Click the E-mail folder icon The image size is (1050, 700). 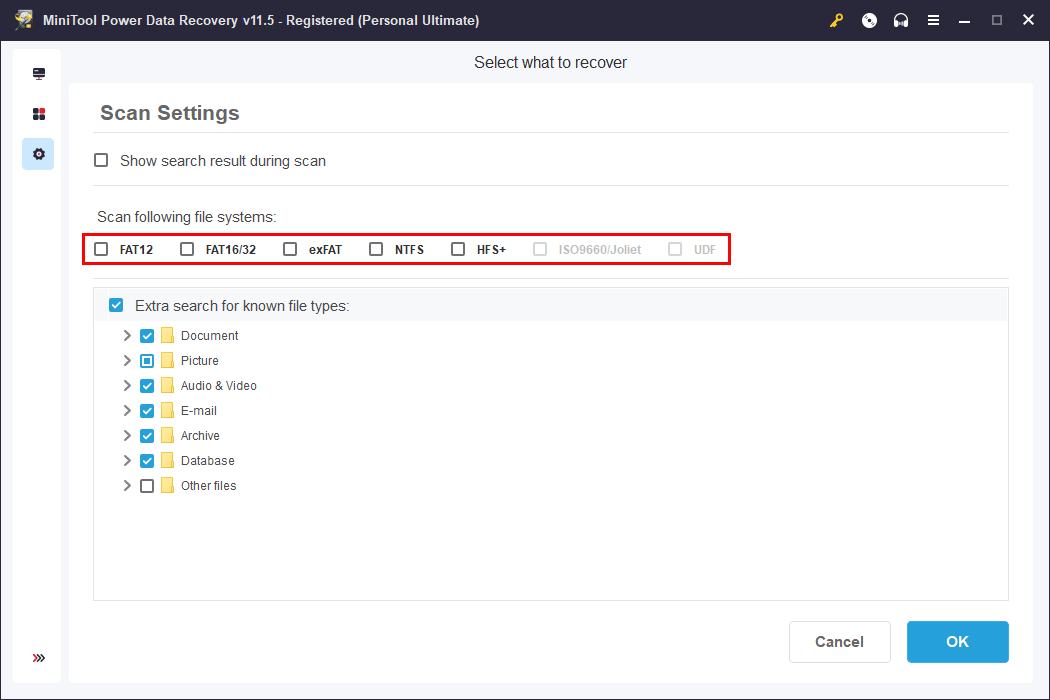pyautogui.click(x=167, y=410)
